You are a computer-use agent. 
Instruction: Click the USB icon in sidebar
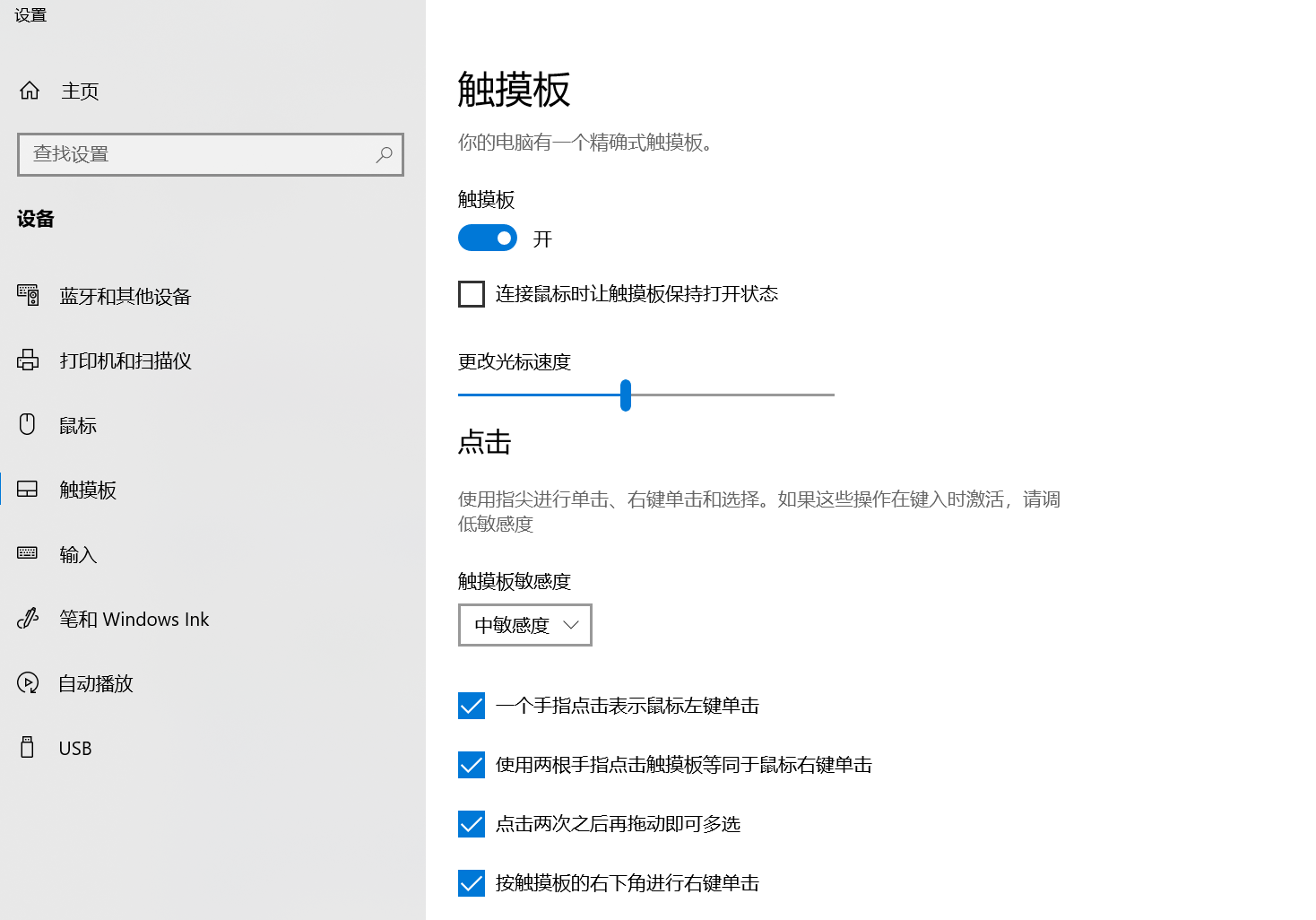click(x=28, y=747)
